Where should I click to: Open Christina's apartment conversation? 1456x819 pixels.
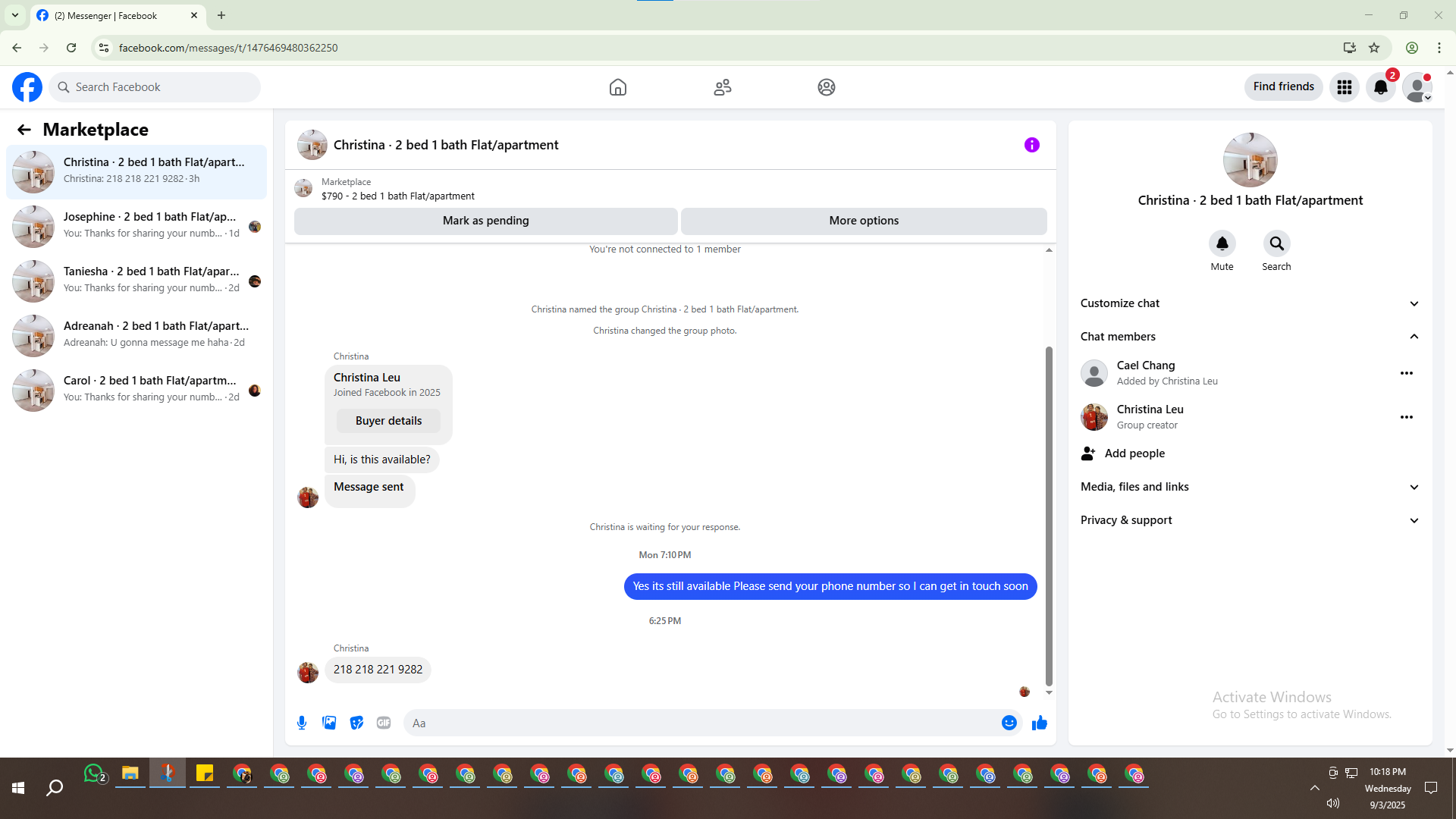pos(136,171)
